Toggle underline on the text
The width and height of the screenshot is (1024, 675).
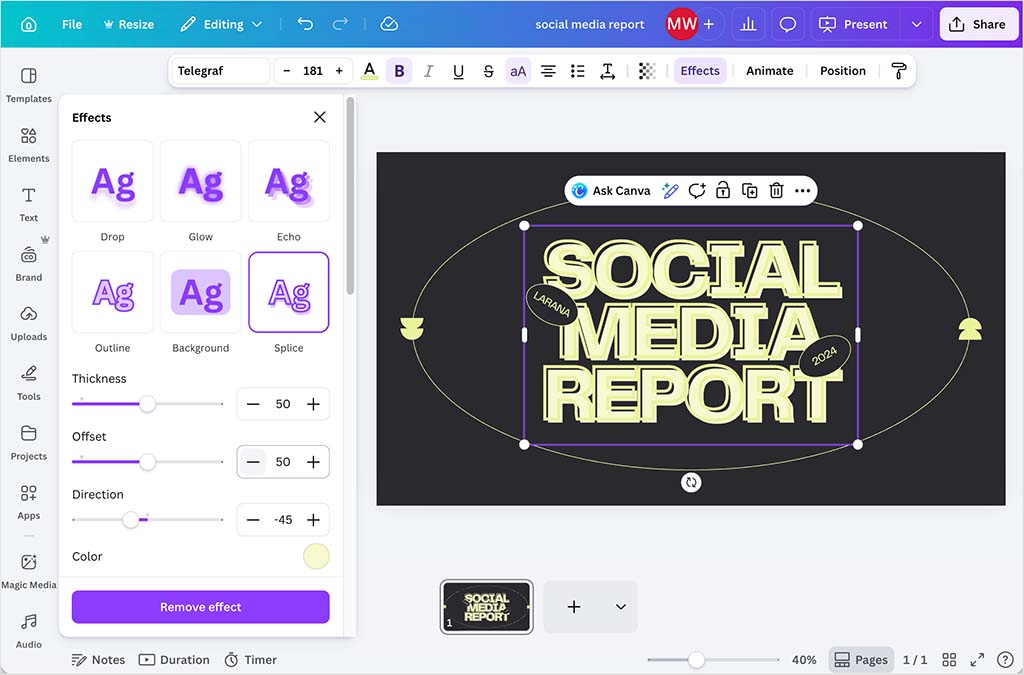coord(458,70)
